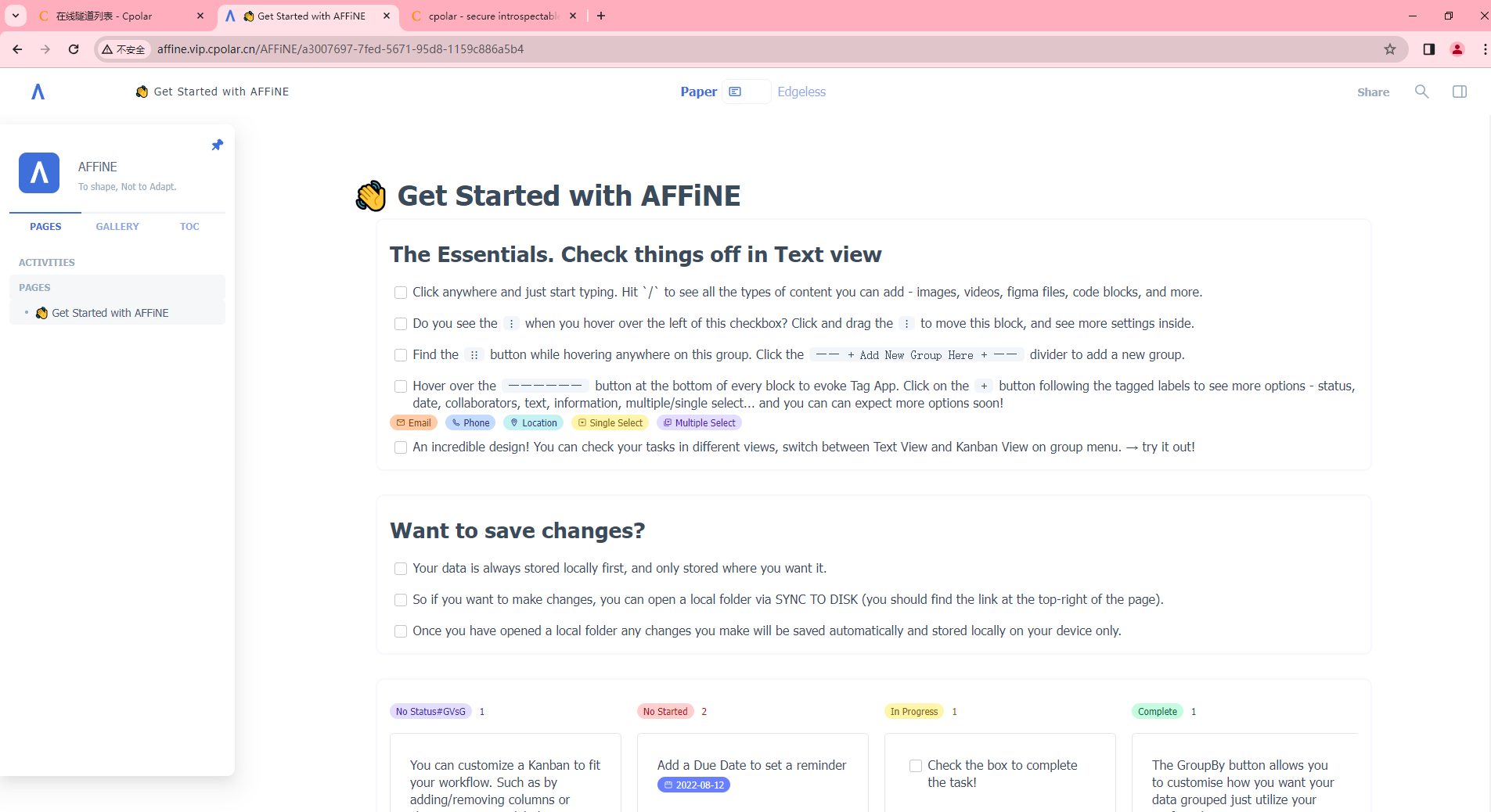Open the tab search dropdown arrow
The image size is (1491, 812).
coord(15,16)
